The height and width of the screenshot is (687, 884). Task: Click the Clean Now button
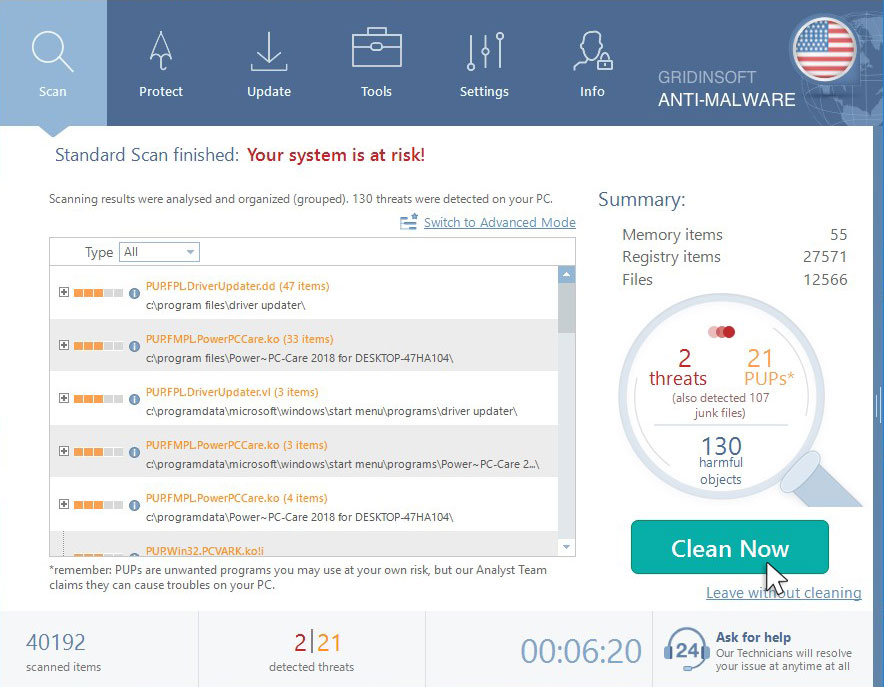pos(729,549)
